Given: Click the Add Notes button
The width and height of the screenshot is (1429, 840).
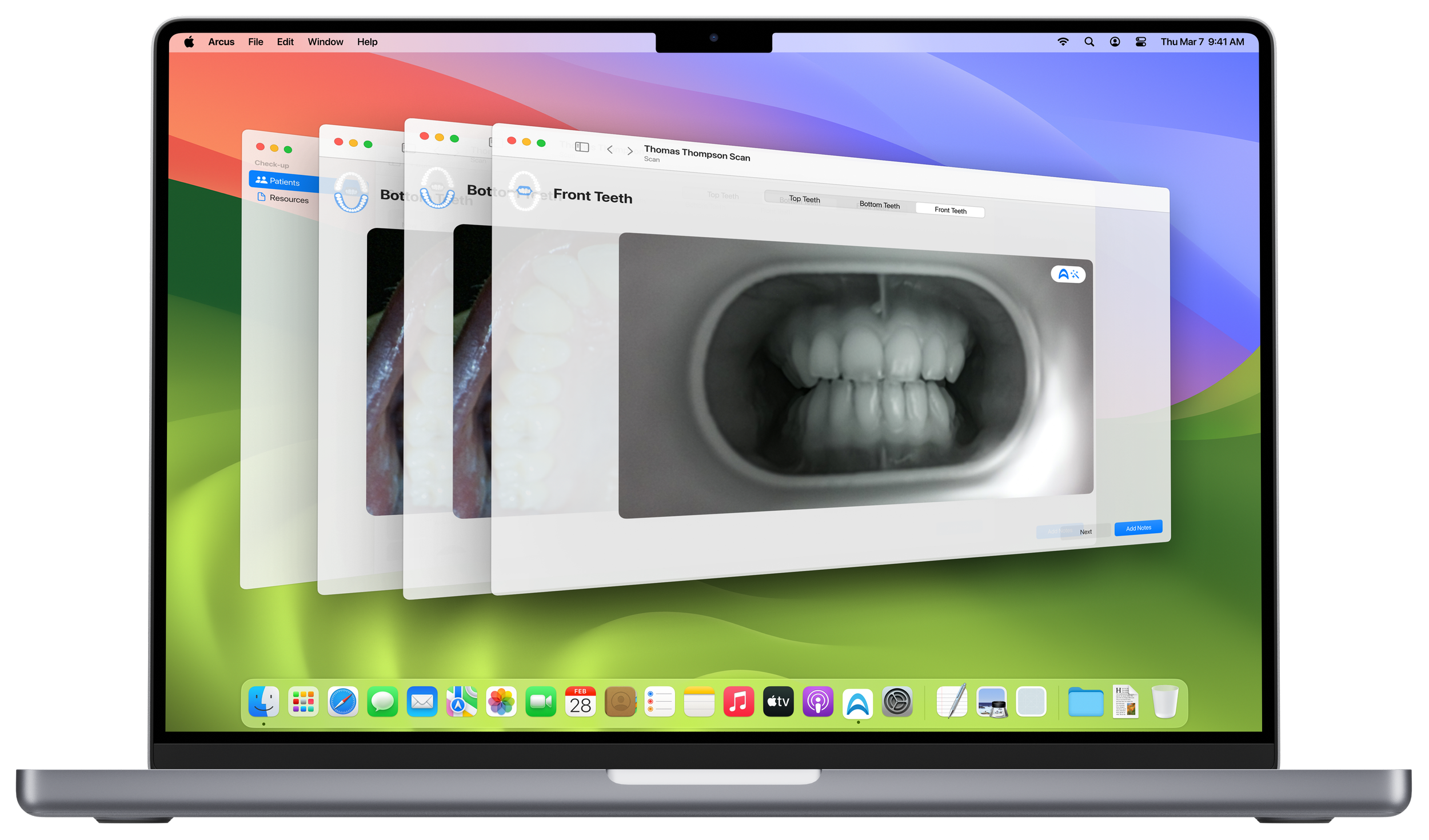Looking at the screenshot, I should point(1138,528).
